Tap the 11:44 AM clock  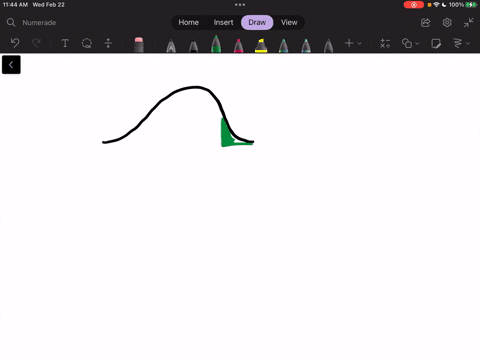tap(15, 5)
